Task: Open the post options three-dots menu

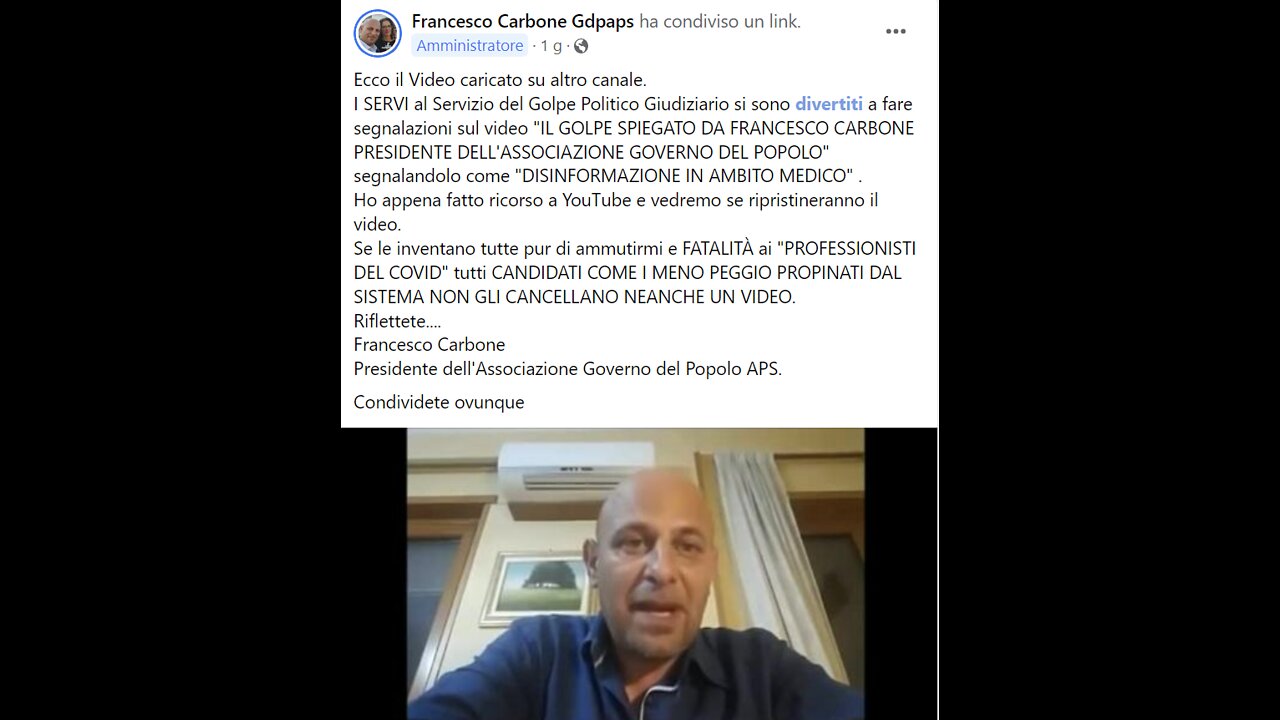Action: (x=895, y=31)
